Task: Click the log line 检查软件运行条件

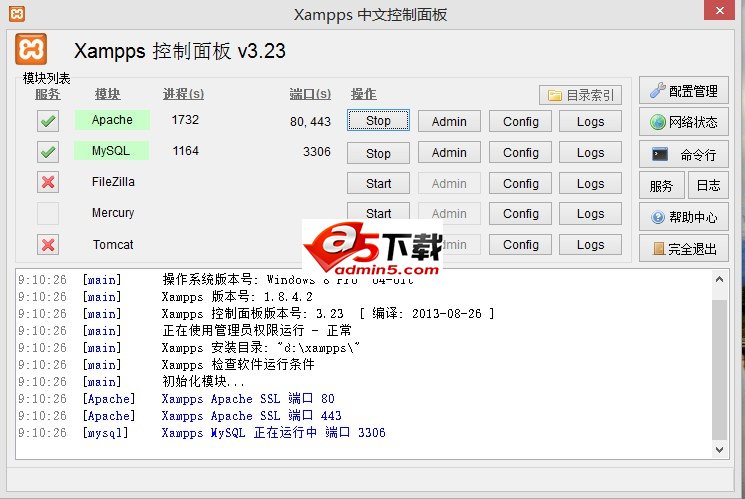Action: click(238, 365)
